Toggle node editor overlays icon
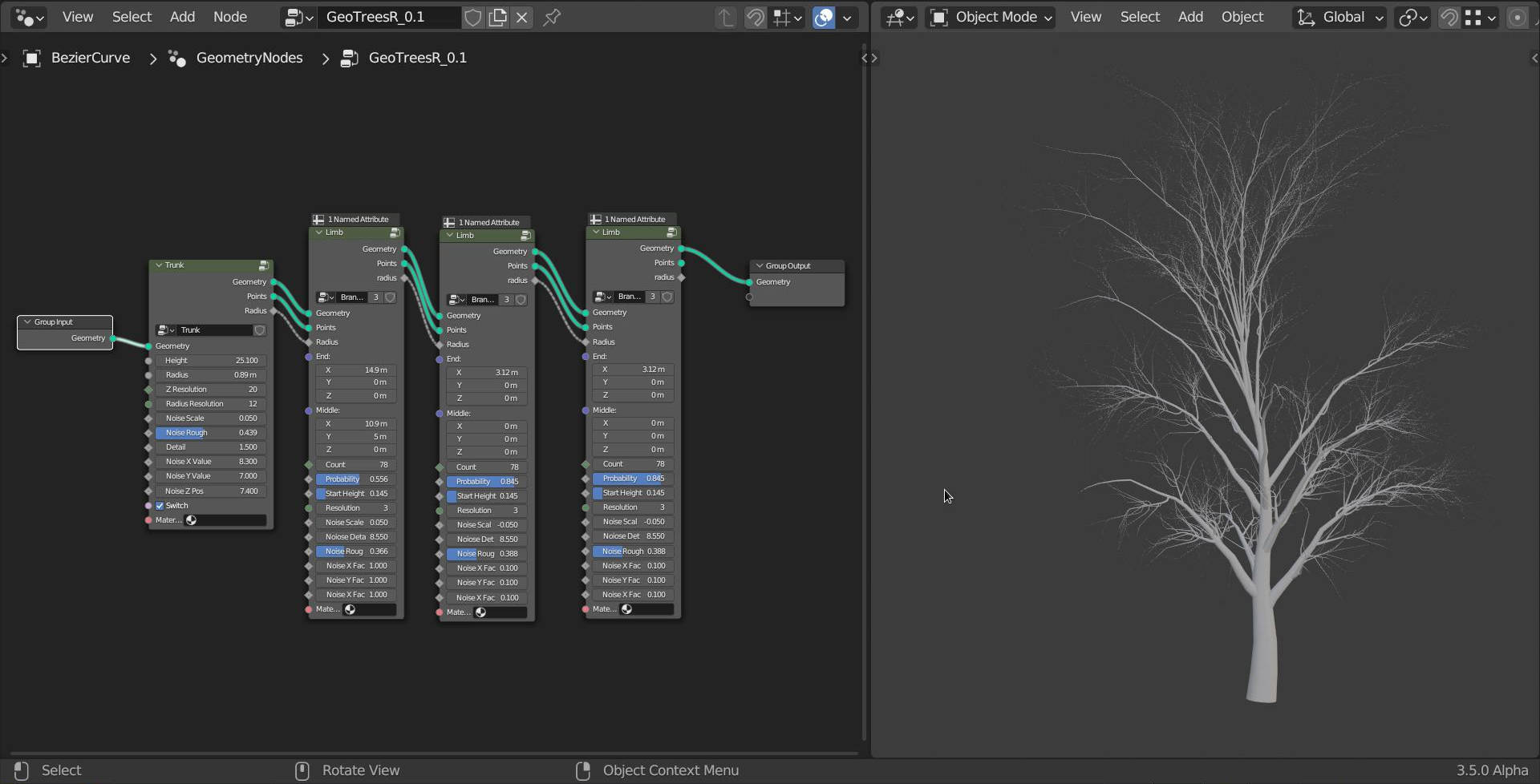Screen dimensions: 1540x784 (x=824, y=17)
